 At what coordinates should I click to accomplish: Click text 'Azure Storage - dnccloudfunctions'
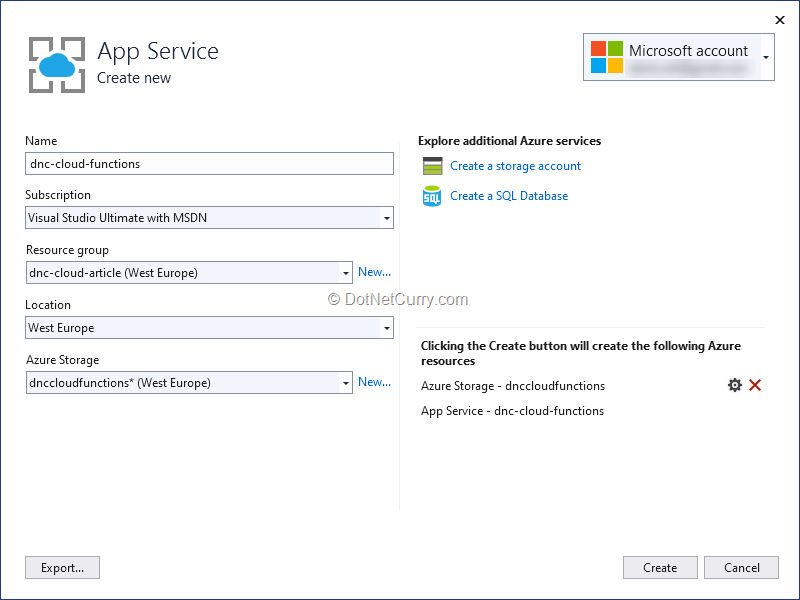pos(513,386)
